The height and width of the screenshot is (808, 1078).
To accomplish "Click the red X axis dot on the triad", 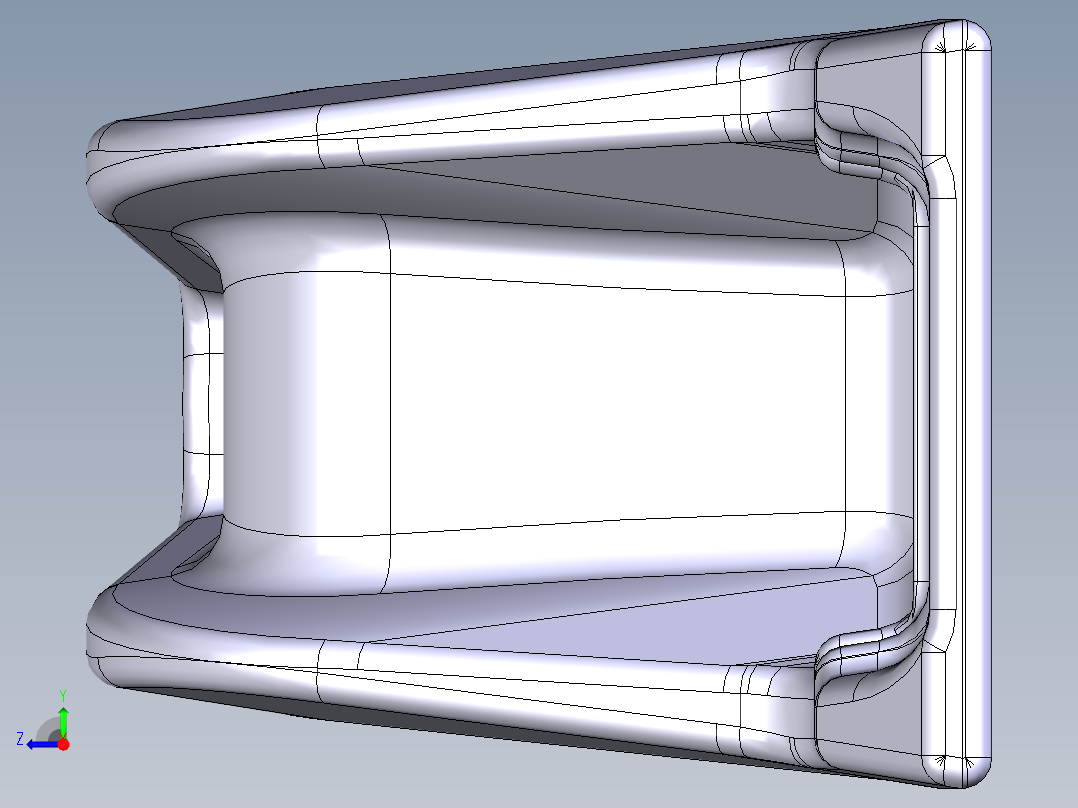I will click(63, 744).
